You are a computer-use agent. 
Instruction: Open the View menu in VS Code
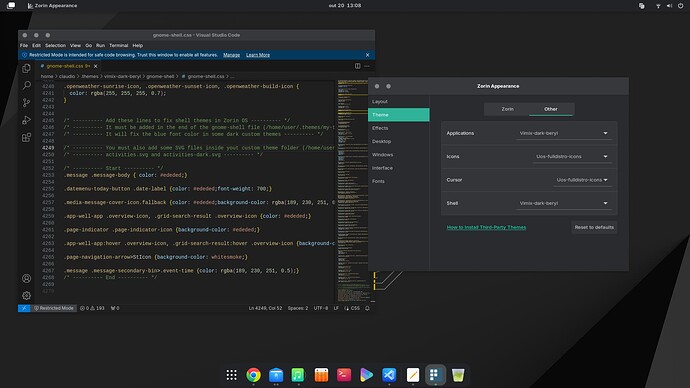(x=75, y=45)
